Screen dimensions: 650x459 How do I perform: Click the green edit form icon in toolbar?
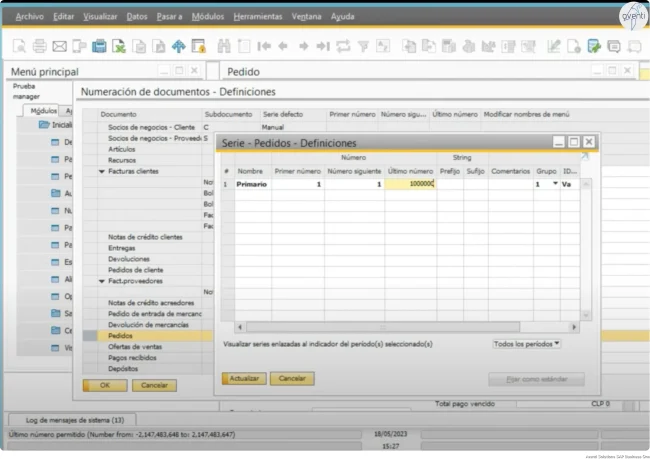(594, 46)
